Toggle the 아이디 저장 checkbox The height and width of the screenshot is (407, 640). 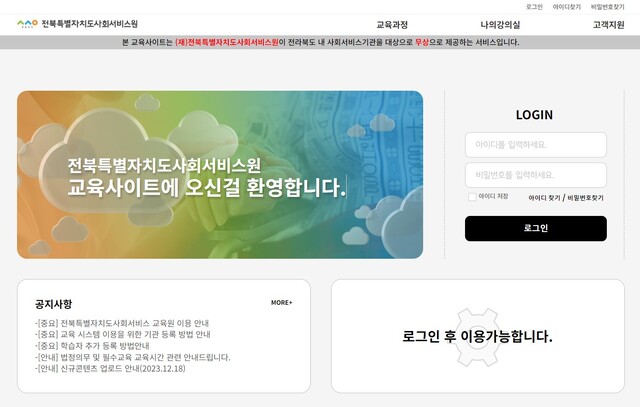(472, 197)
